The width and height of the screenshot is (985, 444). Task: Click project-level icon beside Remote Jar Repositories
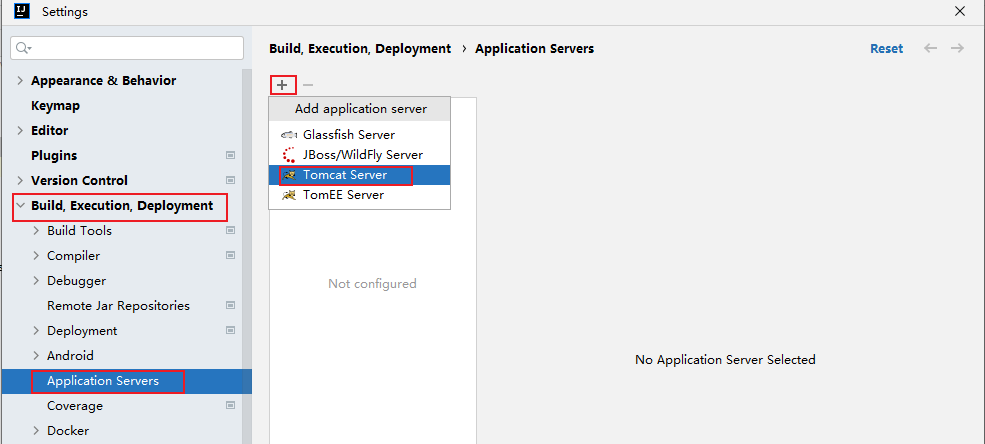(231, 306)
